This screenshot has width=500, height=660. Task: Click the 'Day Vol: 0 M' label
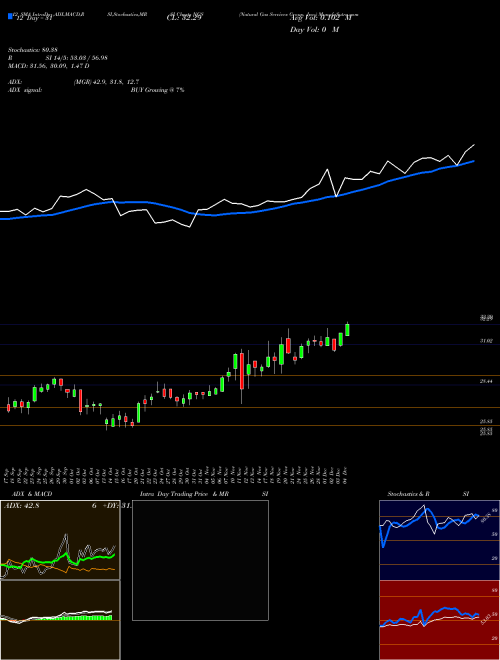314,30
